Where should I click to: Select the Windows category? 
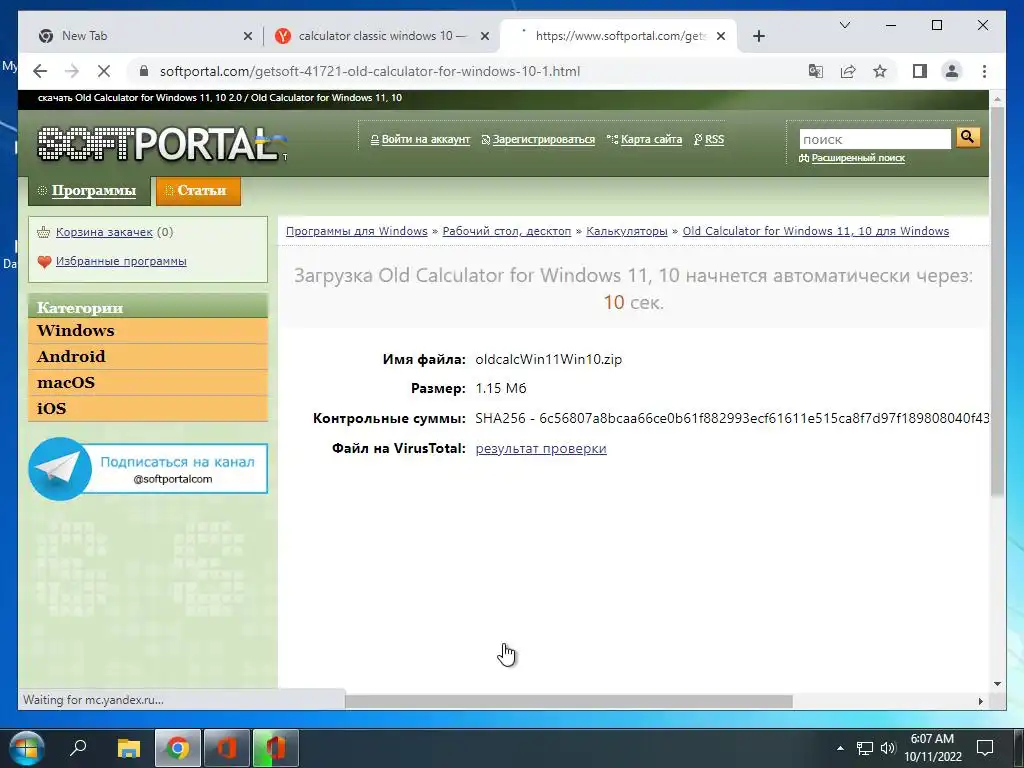(x=148, y=330)
